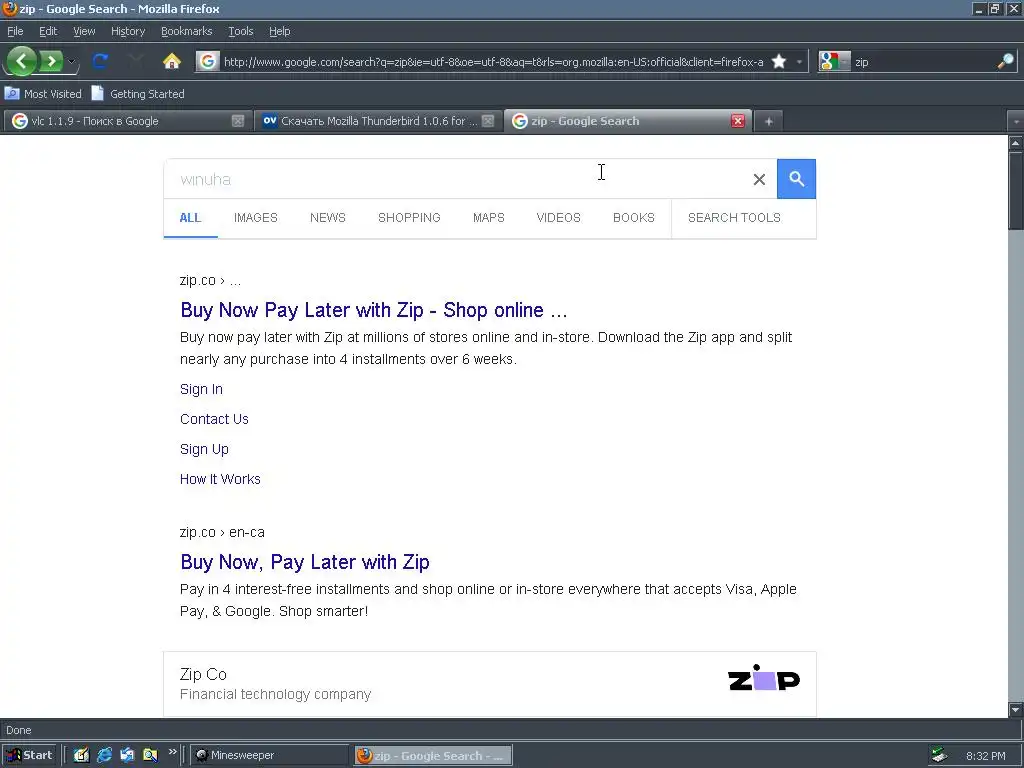Open a new tab with the plus button
Screen dimensions: 1024x768
769,121
